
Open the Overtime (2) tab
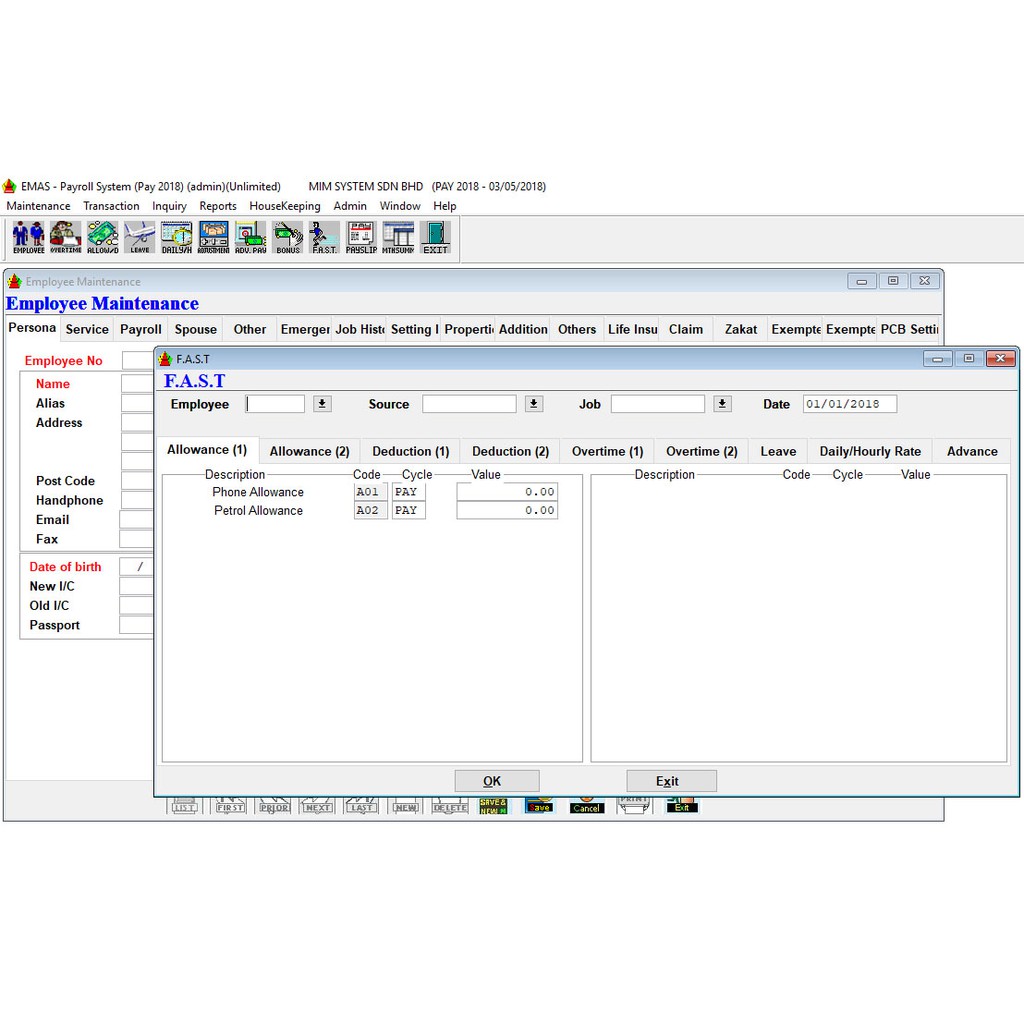point(701,452)
